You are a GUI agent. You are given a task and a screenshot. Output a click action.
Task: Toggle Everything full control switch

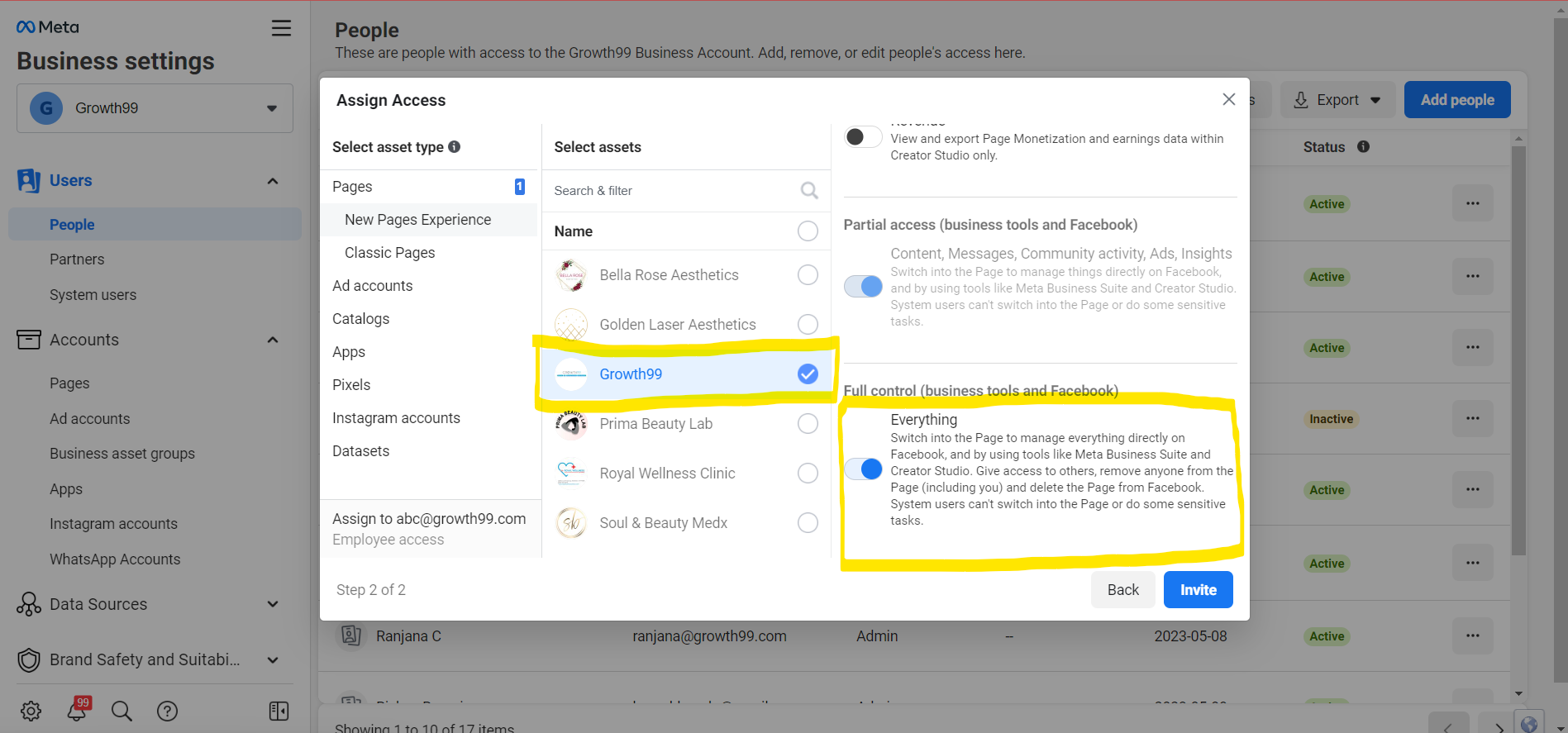863,469
